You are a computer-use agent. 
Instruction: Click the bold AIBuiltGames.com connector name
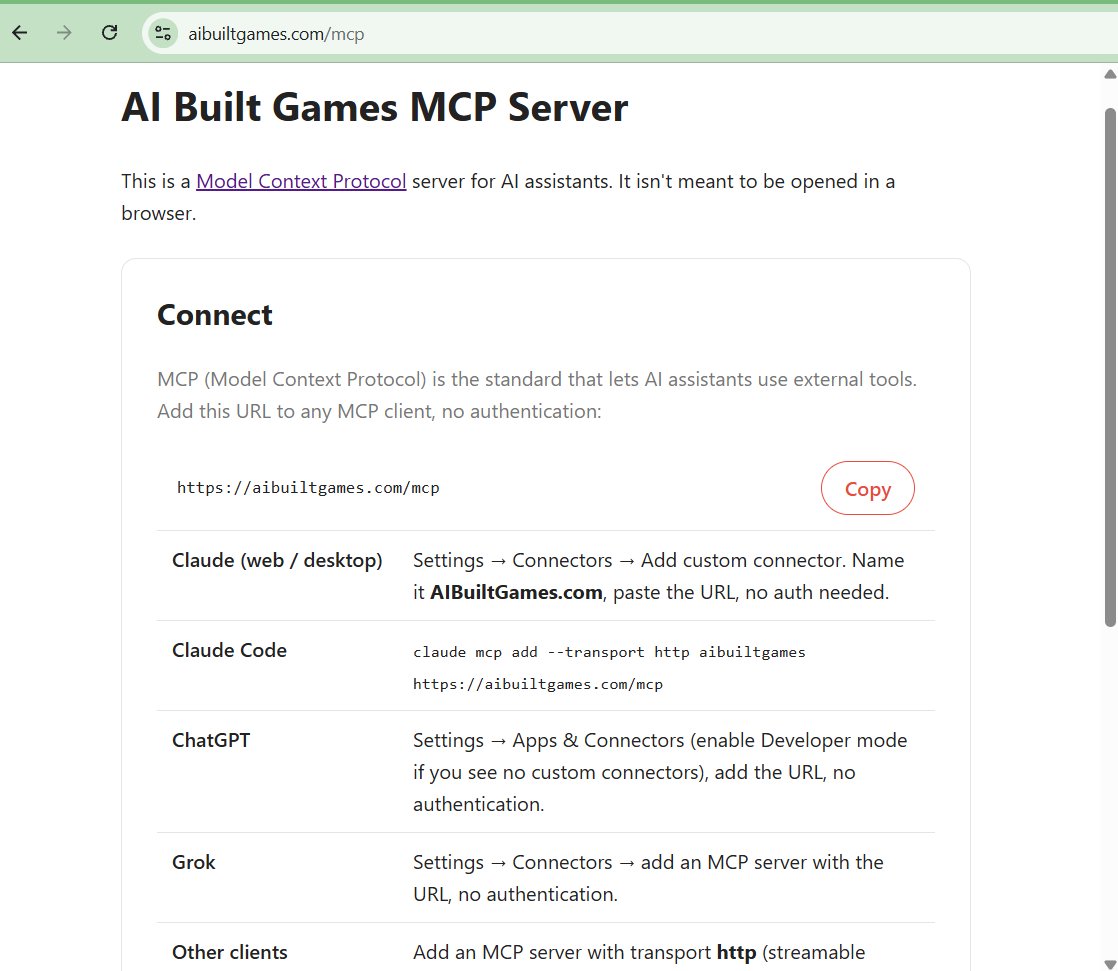[x=516, y=592]
